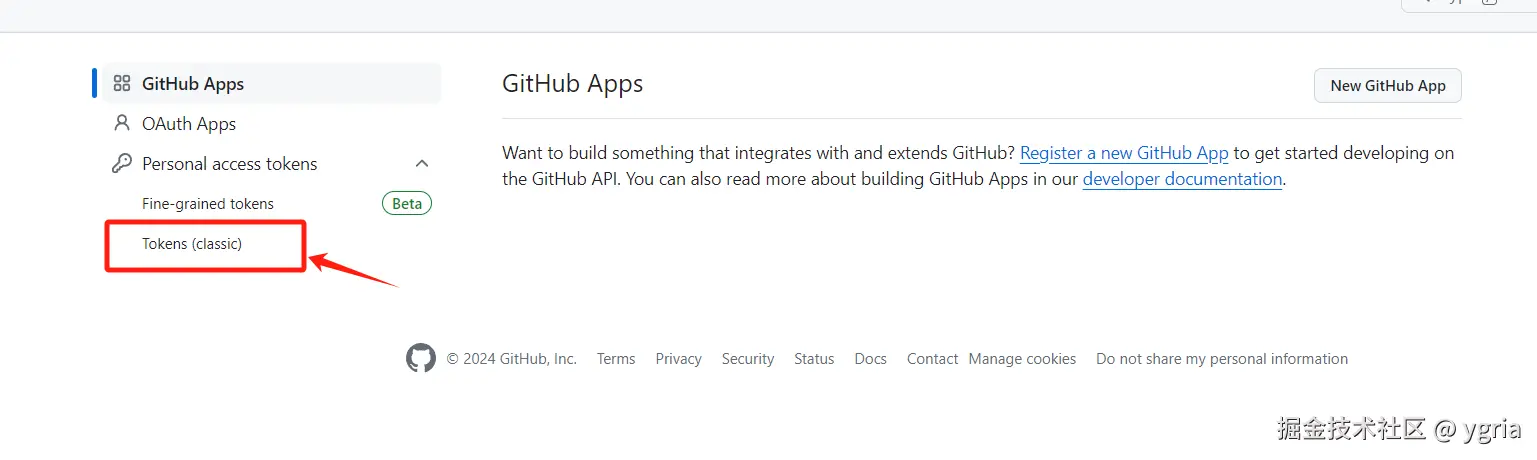The height and width of the screenshot is (460, 1537).
Task: Open the Status footer link
Action: (814, 359)
